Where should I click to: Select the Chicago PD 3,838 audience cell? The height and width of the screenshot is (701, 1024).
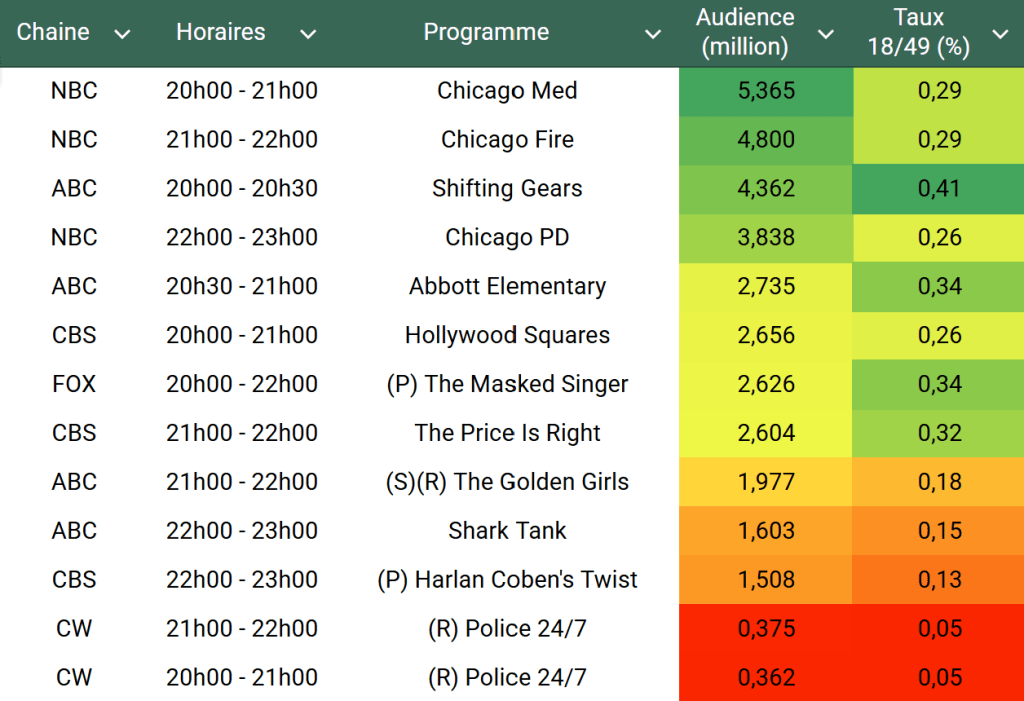pyautogui.click(x=766, y=237)
